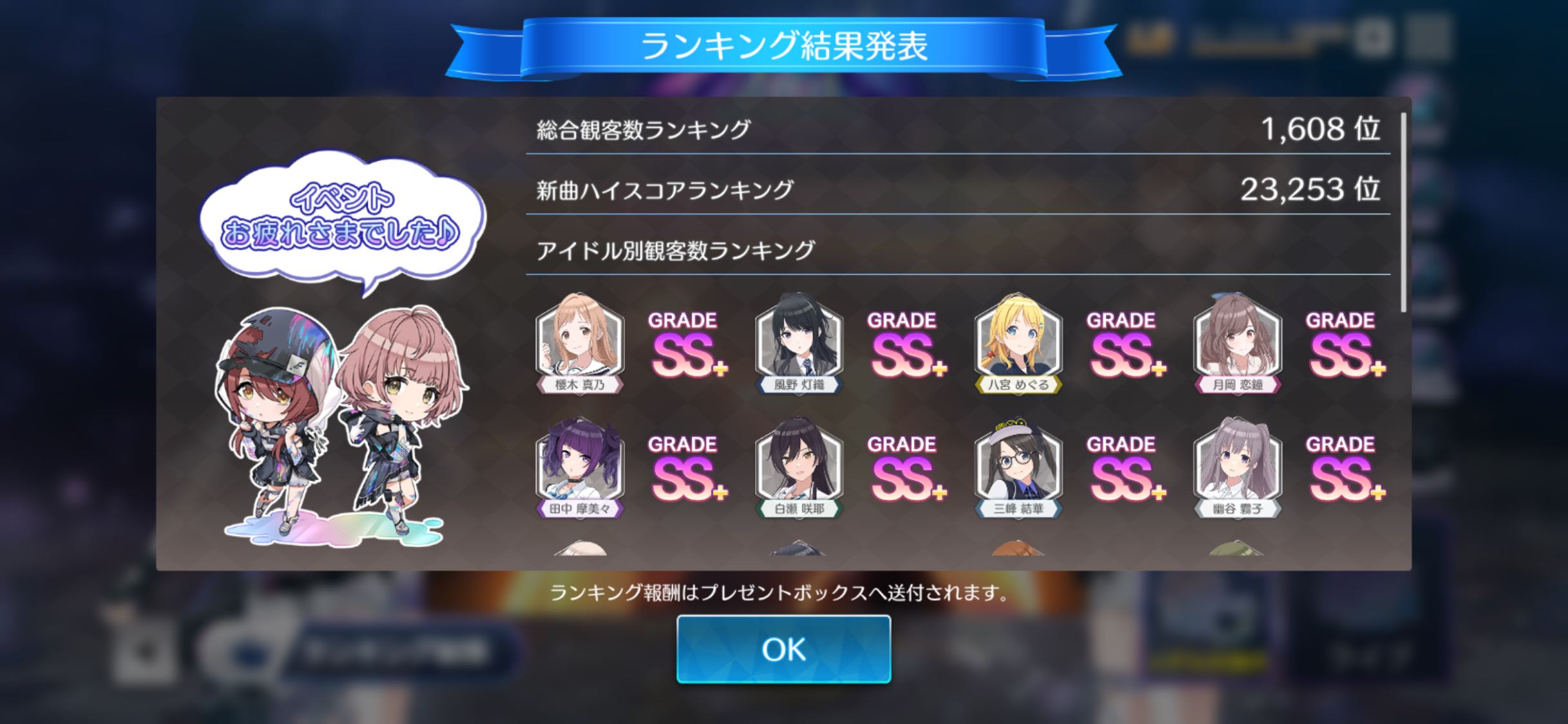The height and width of the screenshot is (724, 1568).
Task: Tap the イベントお疲れさまでした speech bubble
Action: click(341, 220)
